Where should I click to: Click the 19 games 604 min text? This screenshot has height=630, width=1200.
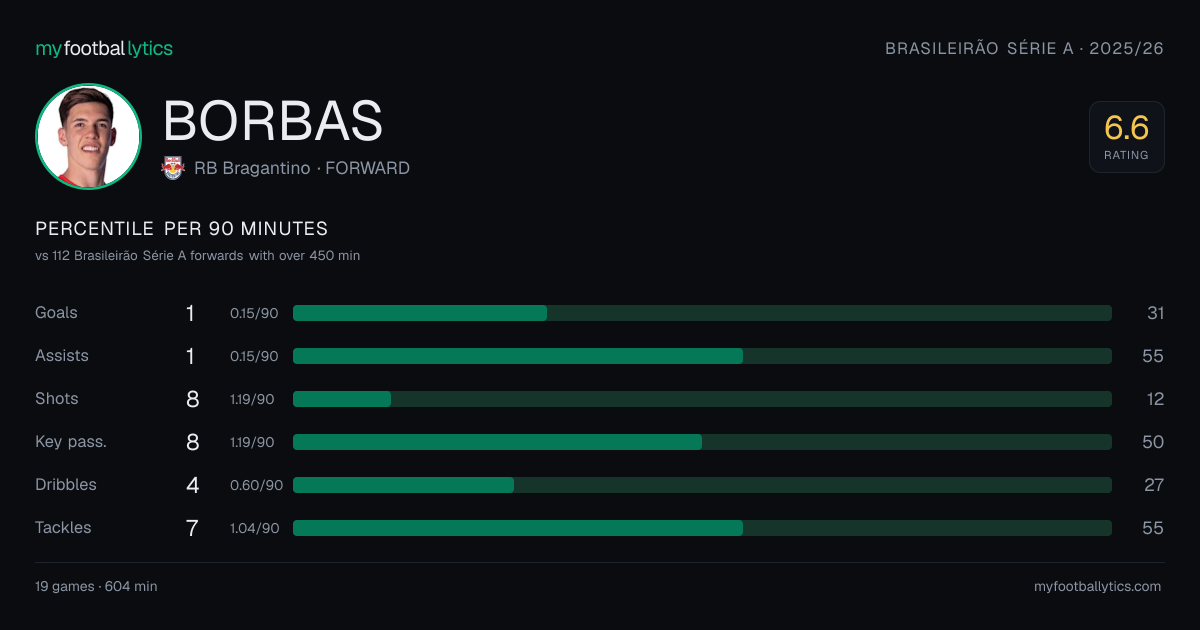96,587
